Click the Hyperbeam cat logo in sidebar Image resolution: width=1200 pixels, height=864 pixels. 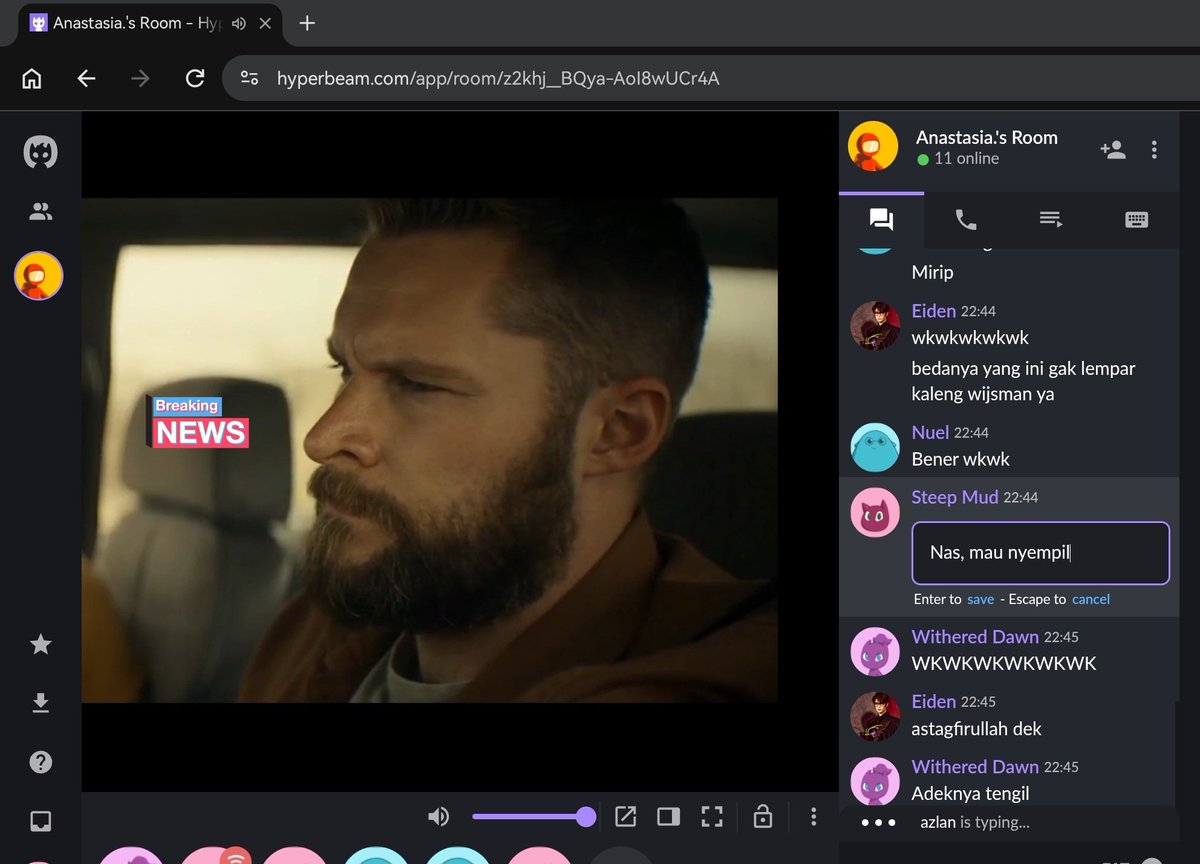pyautogui.click(x=40, y=152)
